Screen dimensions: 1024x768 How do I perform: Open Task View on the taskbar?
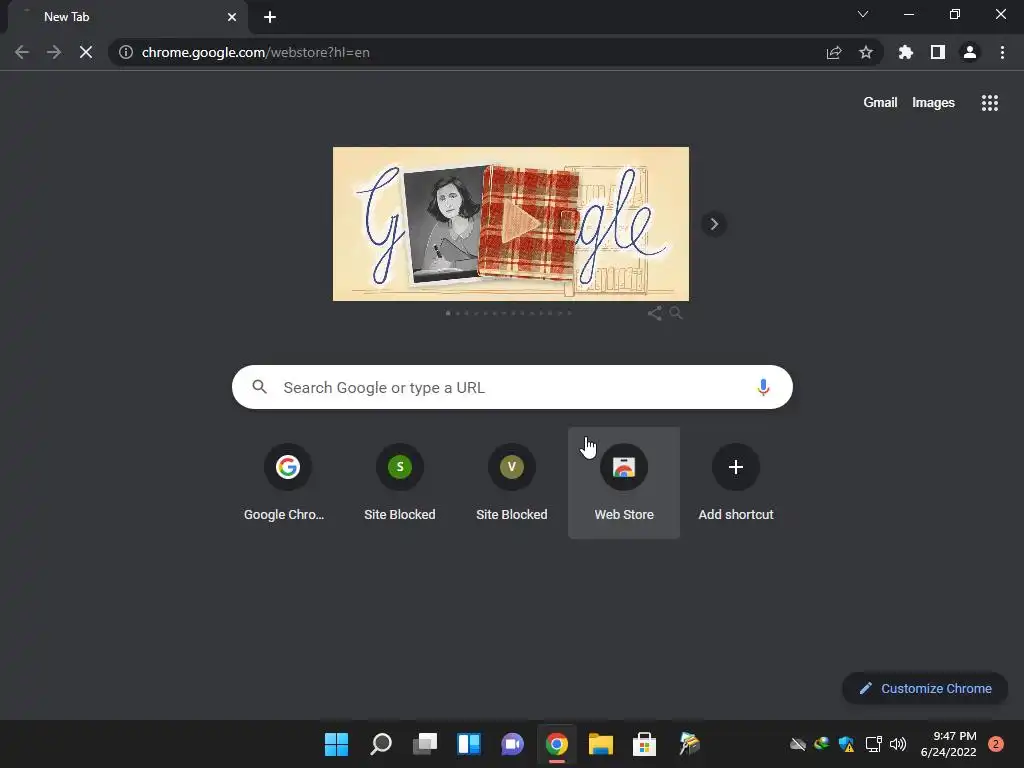point(424,744)
